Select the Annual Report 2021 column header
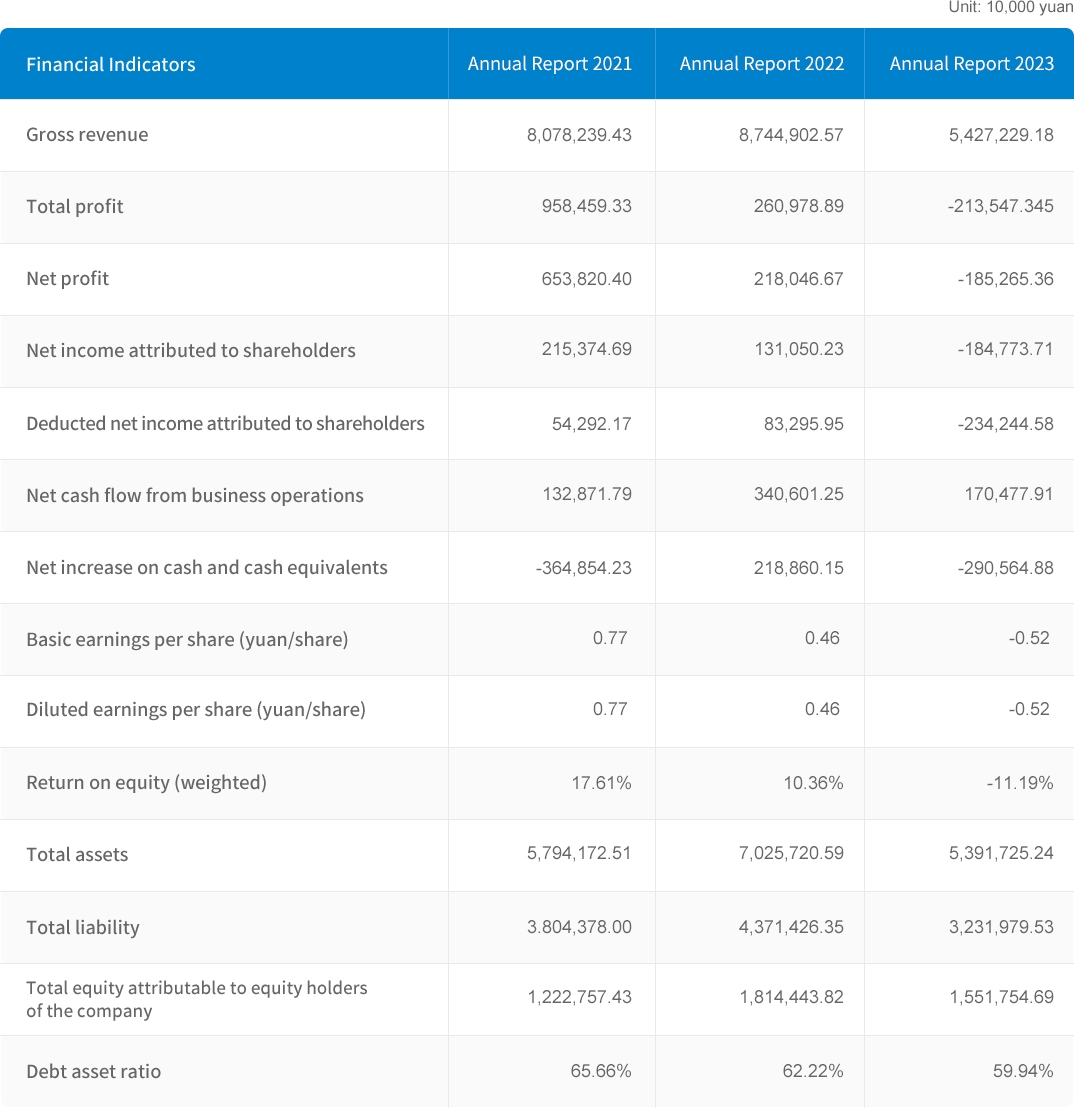The image size is (1074, 1108). point(550,64)
